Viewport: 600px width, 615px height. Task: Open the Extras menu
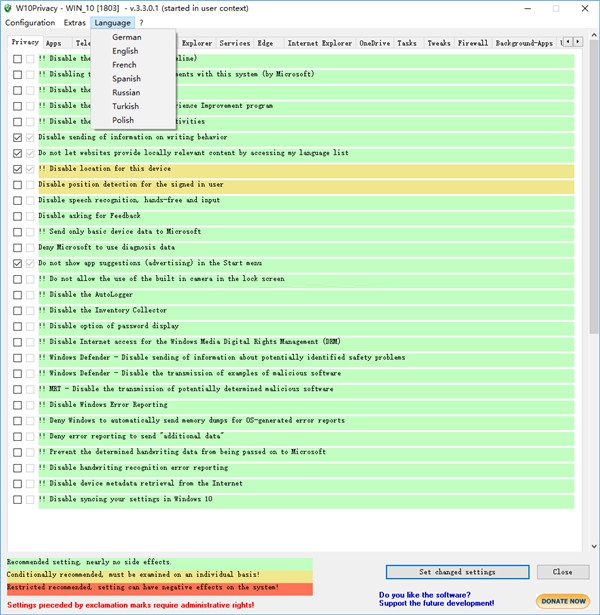pos(75,22)
